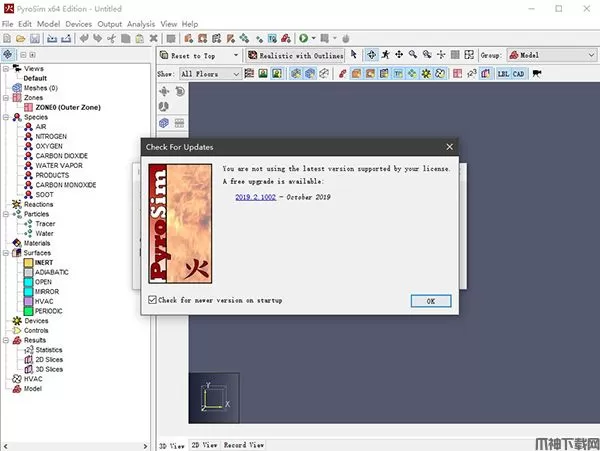Click the 123 statistics icon in filter toolbar
This screenshot has width=600, height=451.
[x=471, y=73]
